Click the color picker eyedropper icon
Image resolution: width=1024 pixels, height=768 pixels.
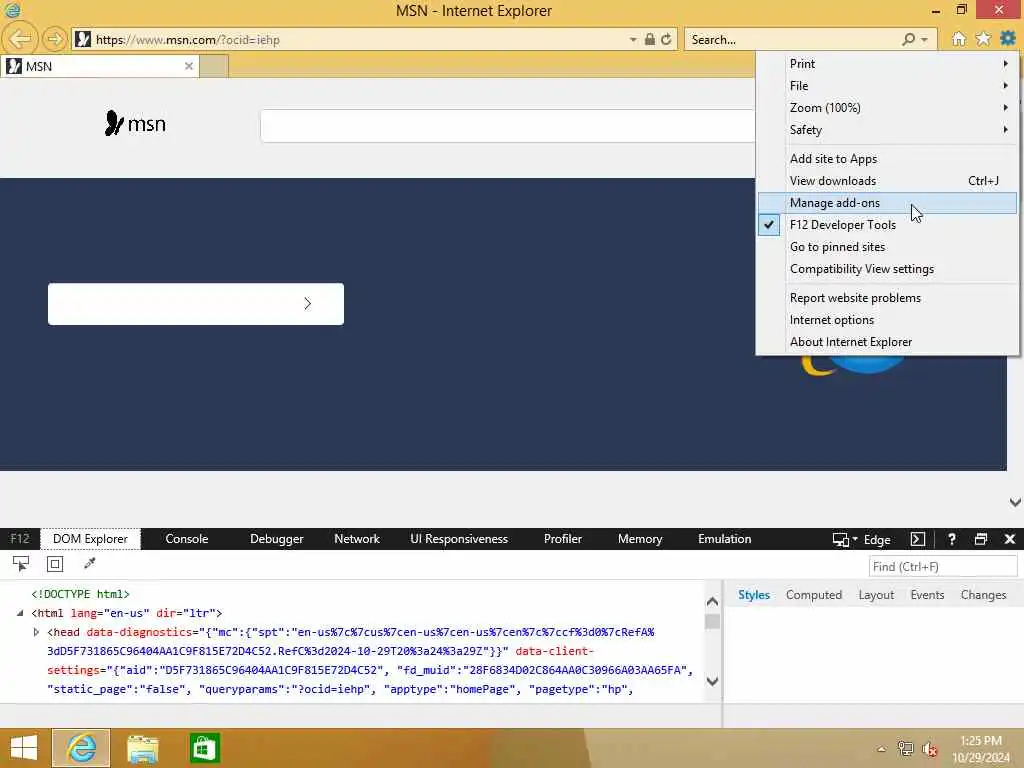click(x=89, y=563)
